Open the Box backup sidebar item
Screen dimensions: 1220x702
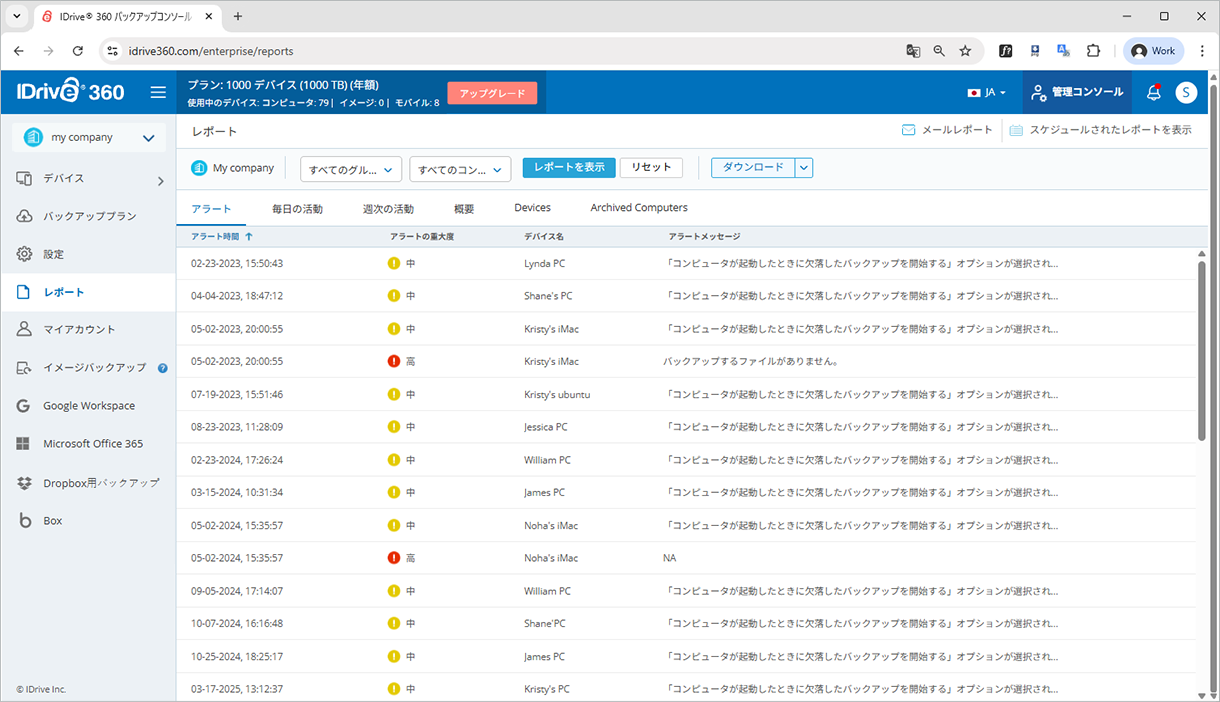tap(52, 521)
